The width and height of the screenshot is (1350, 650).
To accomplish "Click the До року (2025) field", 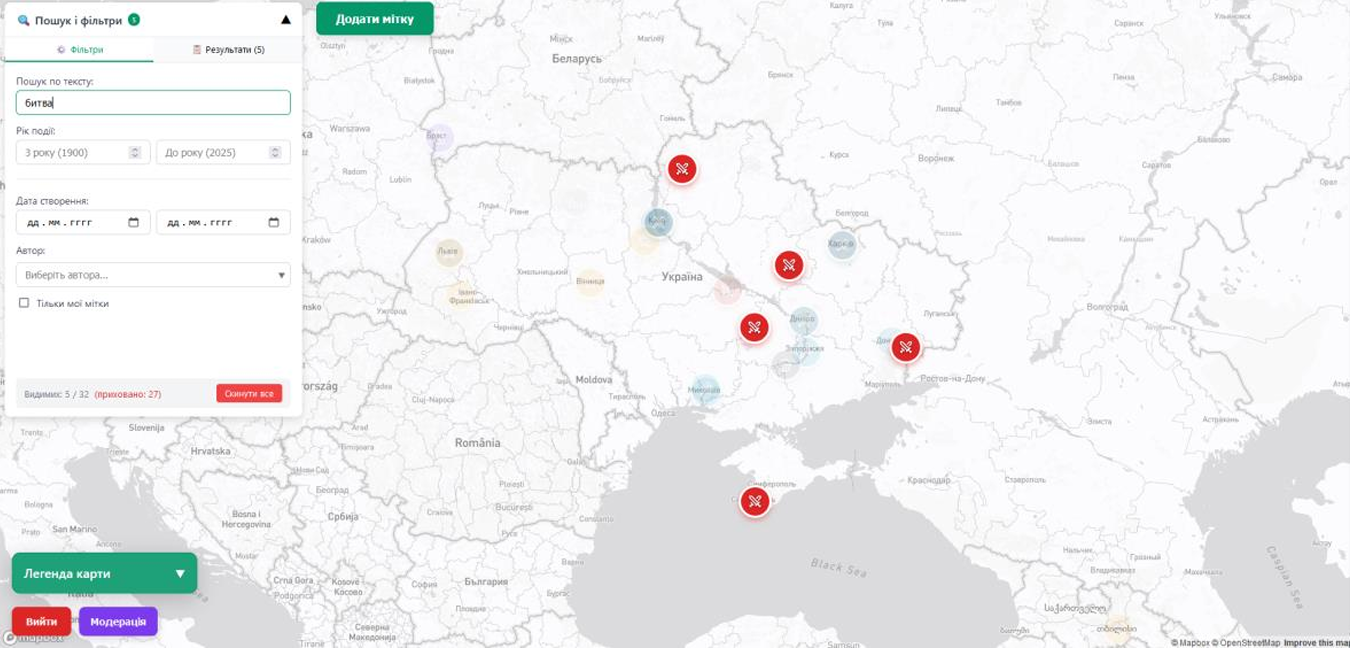I will [223, 152].
